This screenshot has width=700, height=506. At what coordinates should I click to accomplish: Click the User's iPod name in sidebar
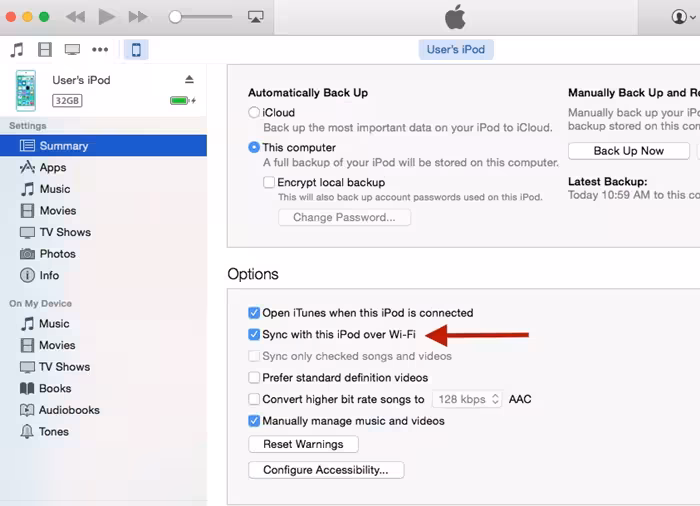(81, 80)
